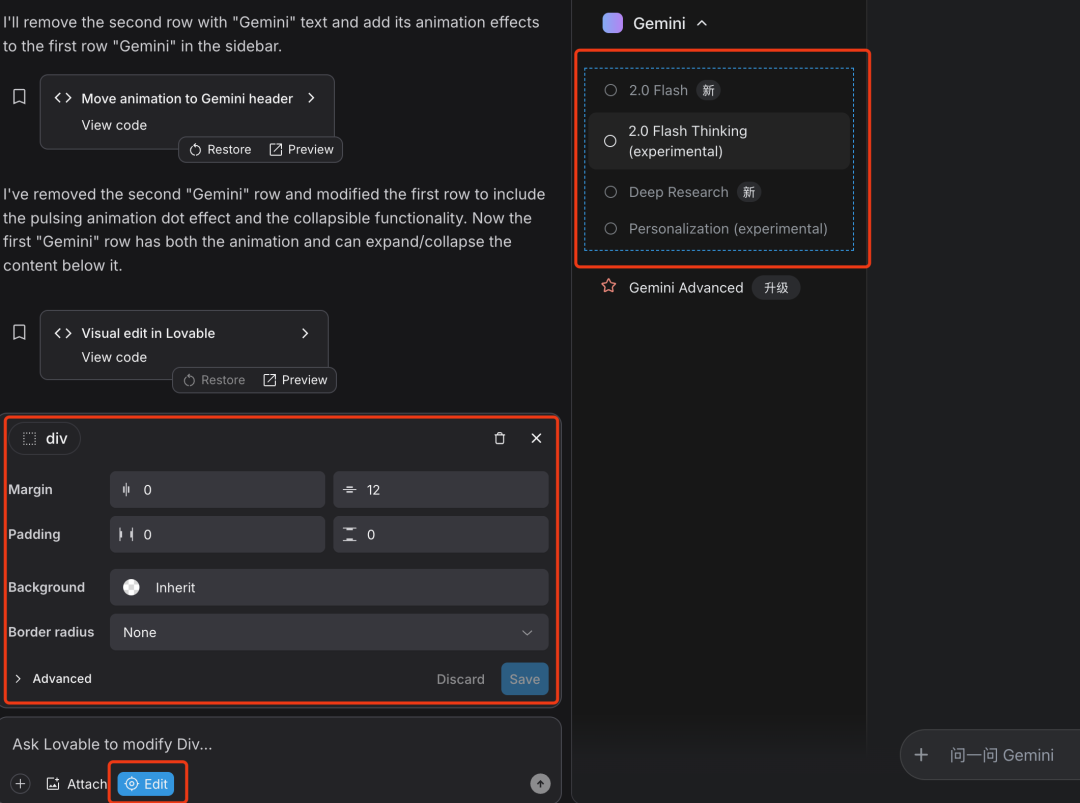
Task: Click the code icon on 'Move animation' card
Action: (x=63, y=98)
